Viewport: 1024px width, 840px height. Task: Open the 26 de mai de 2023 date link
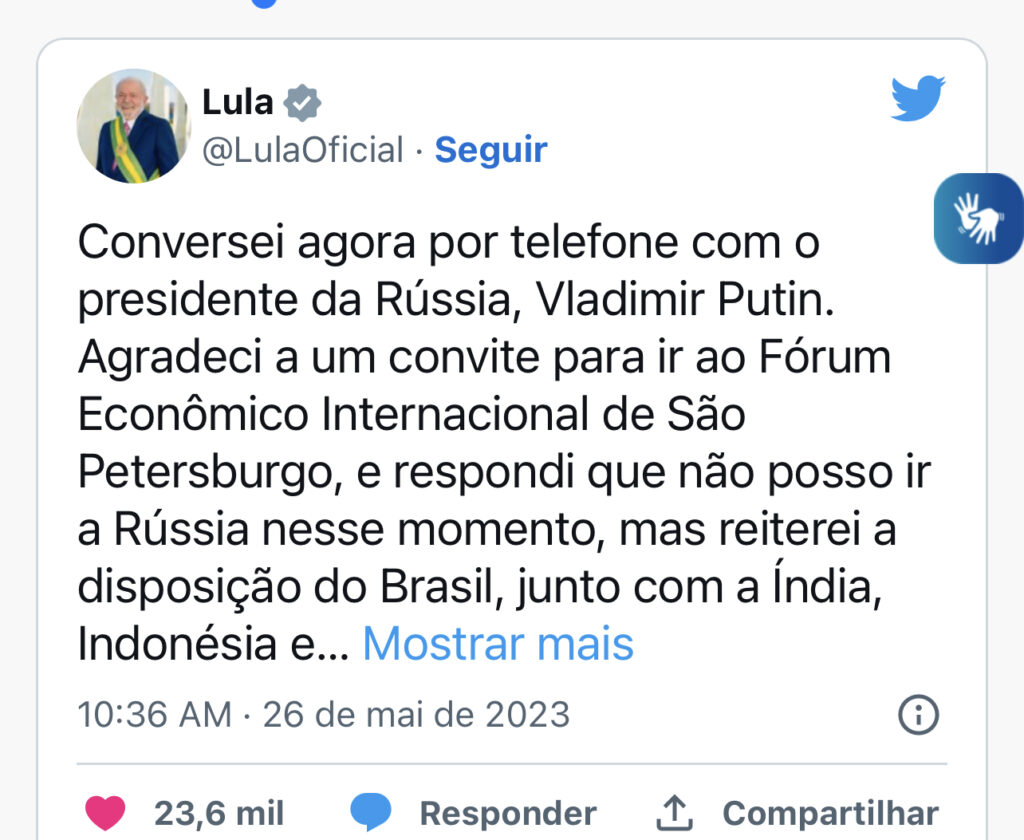[416, 715]
